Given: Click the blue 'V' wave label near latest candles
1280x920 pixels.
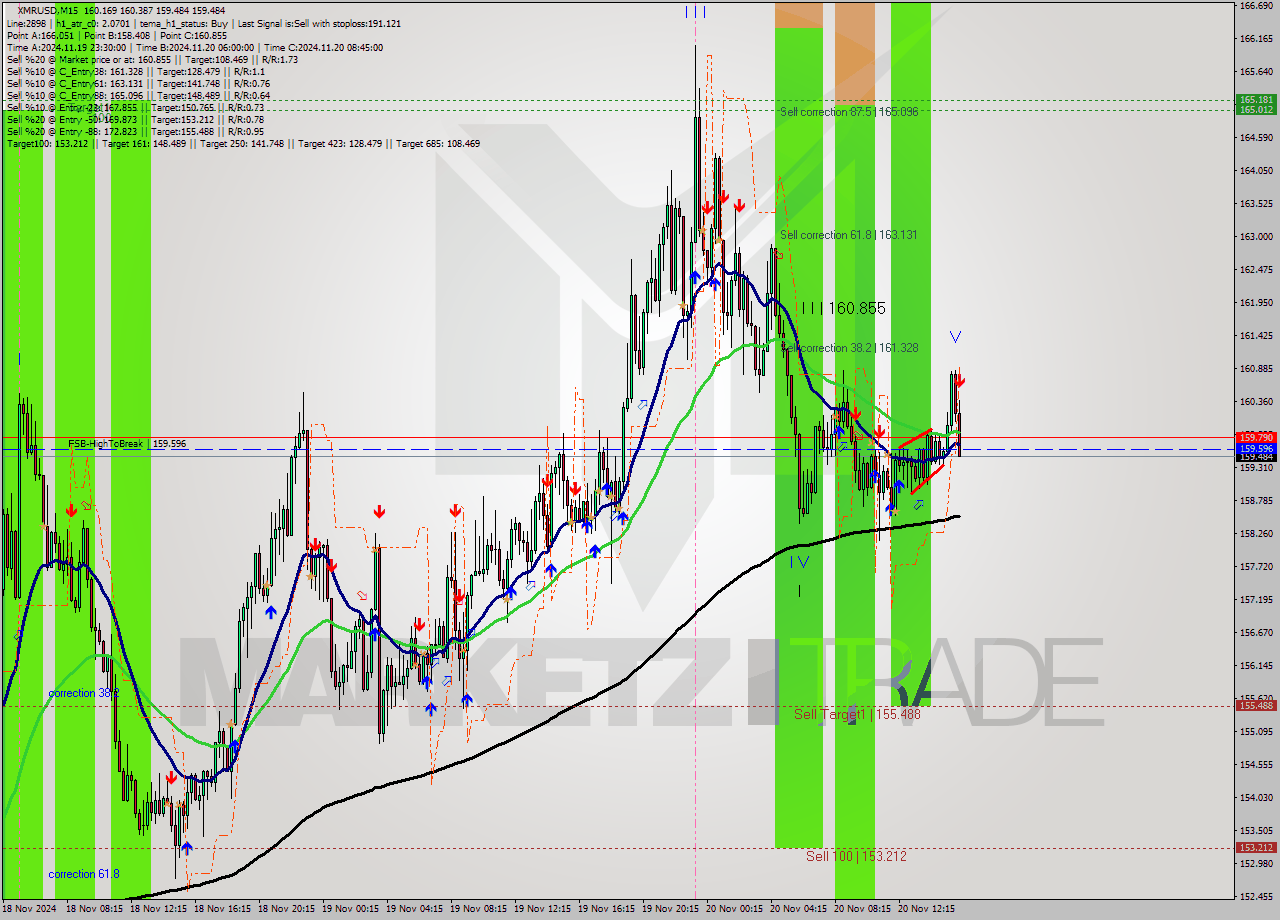Looking at the screenshot, I should [x=955, y=337].
